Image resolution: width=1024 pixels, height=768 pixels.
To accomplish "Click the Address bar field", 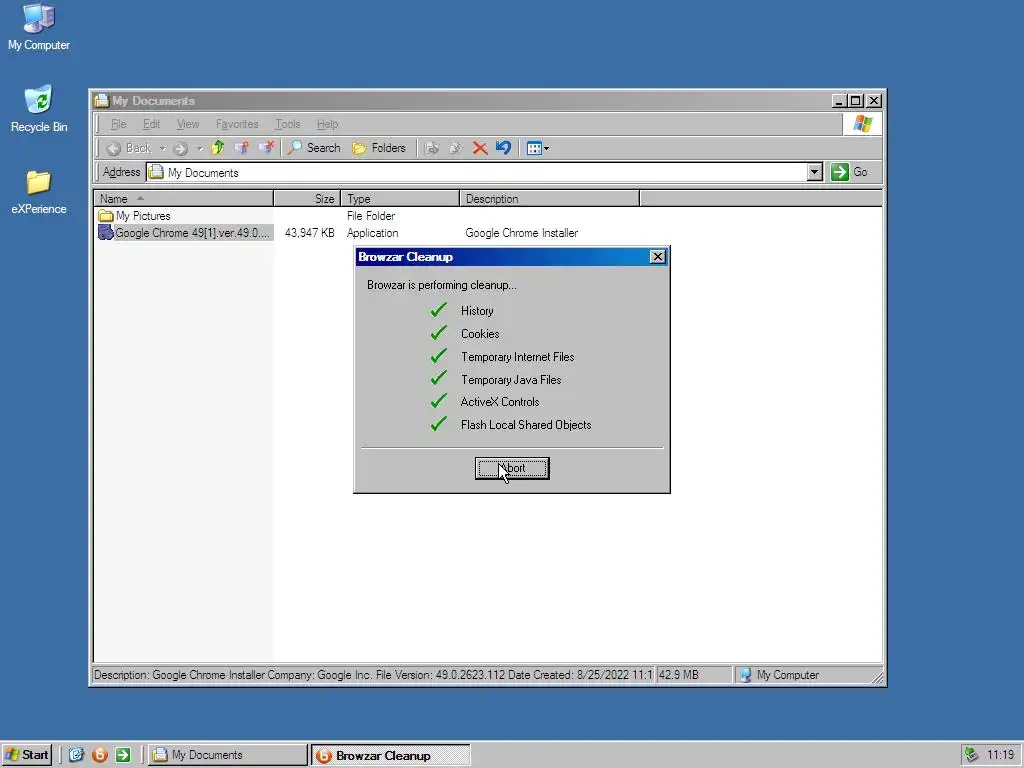I will tap(477, 172).
